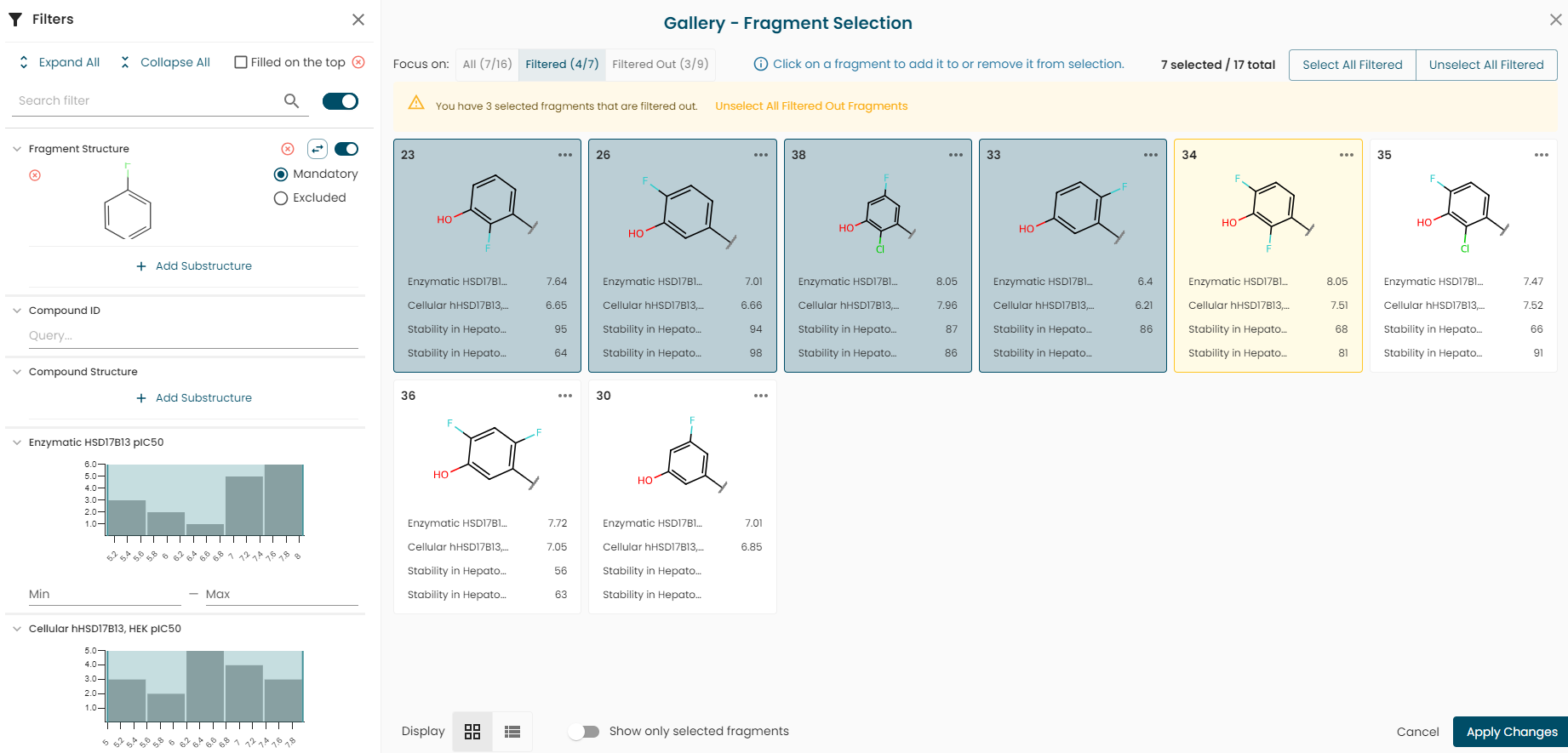Screen dimensions: 1568x753
Task: Collapse the Fragment Structure section
Action: (17, 149)
